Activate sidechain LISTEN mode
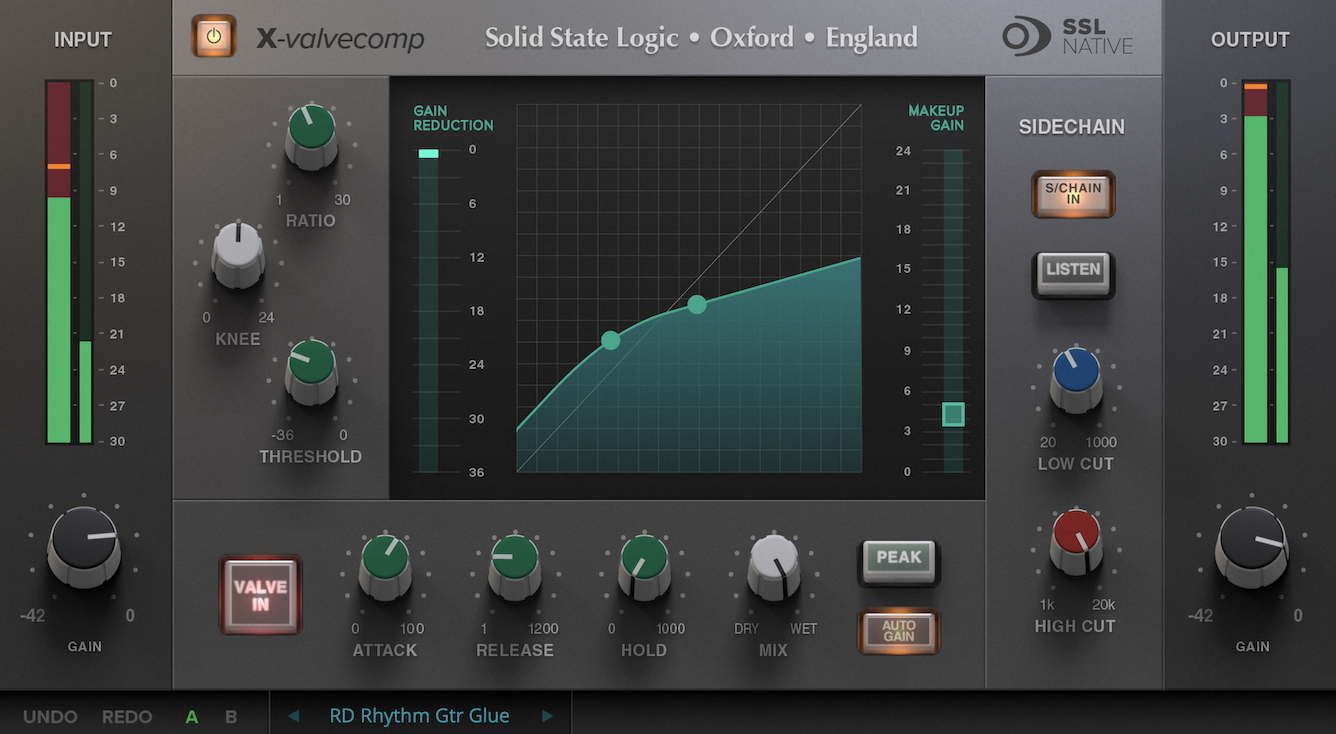This screenshot has height=734, width=1336. tap(1073, 270)
